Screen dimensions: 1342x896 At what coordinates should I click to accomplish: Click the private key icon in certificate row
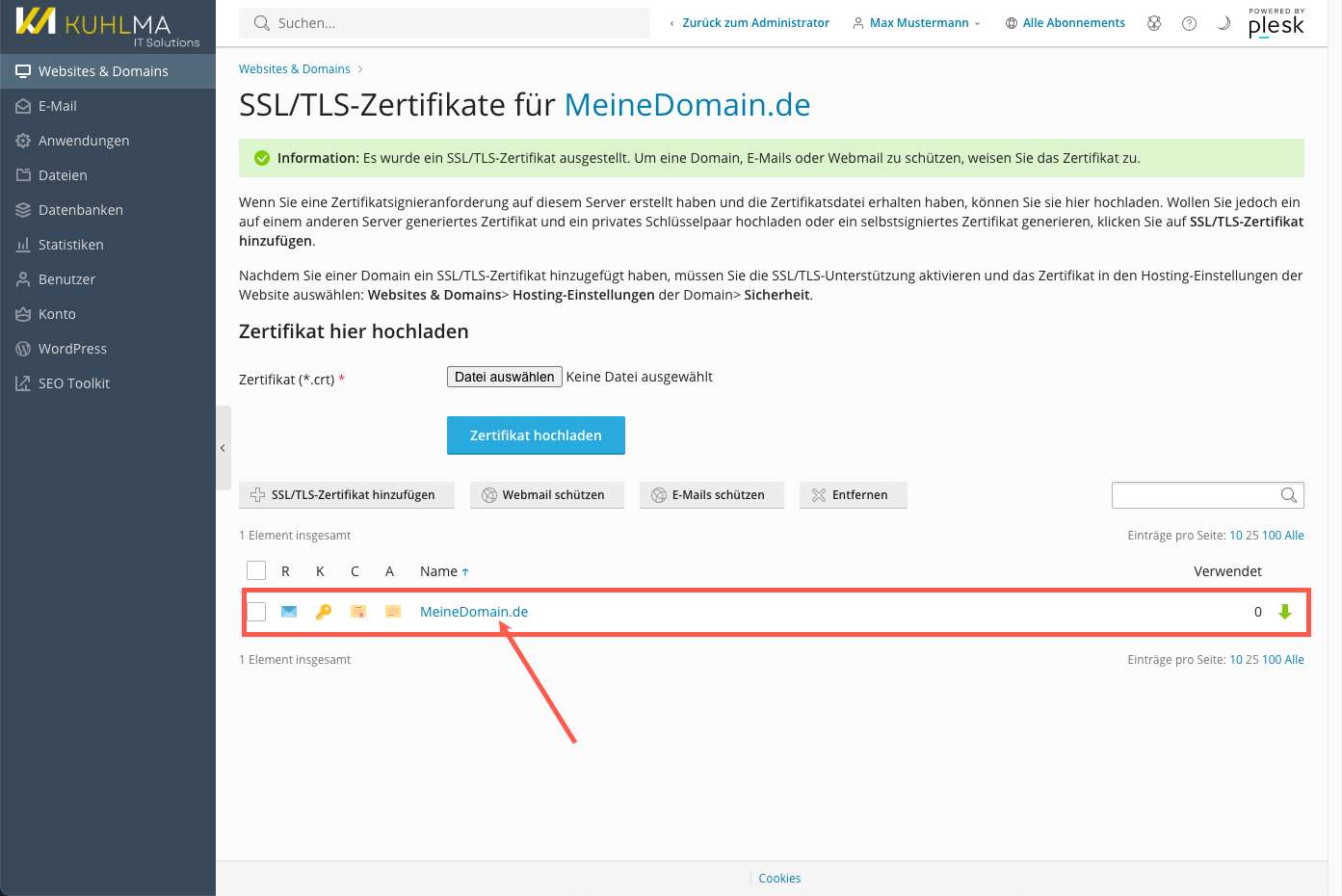324,612
